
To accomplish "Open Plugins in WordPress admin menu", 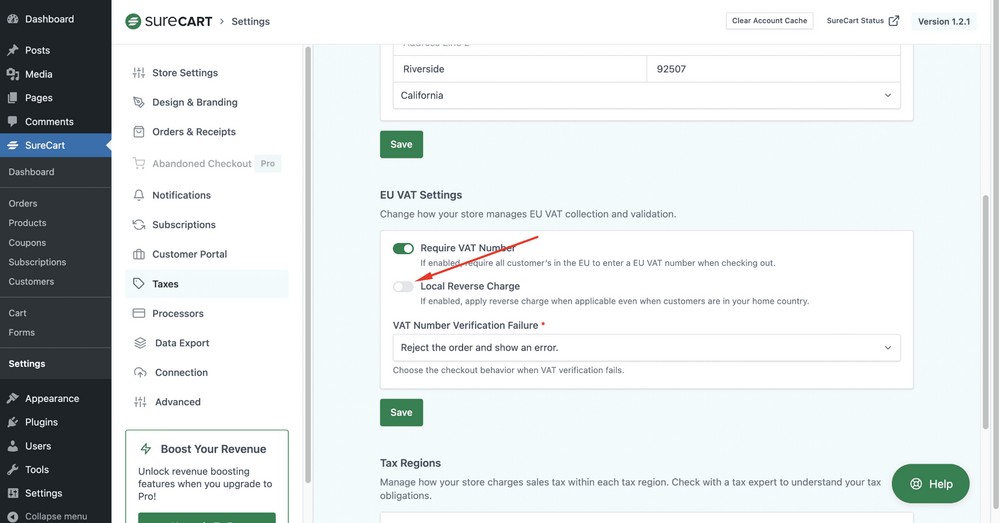I will tap(41, 422).
